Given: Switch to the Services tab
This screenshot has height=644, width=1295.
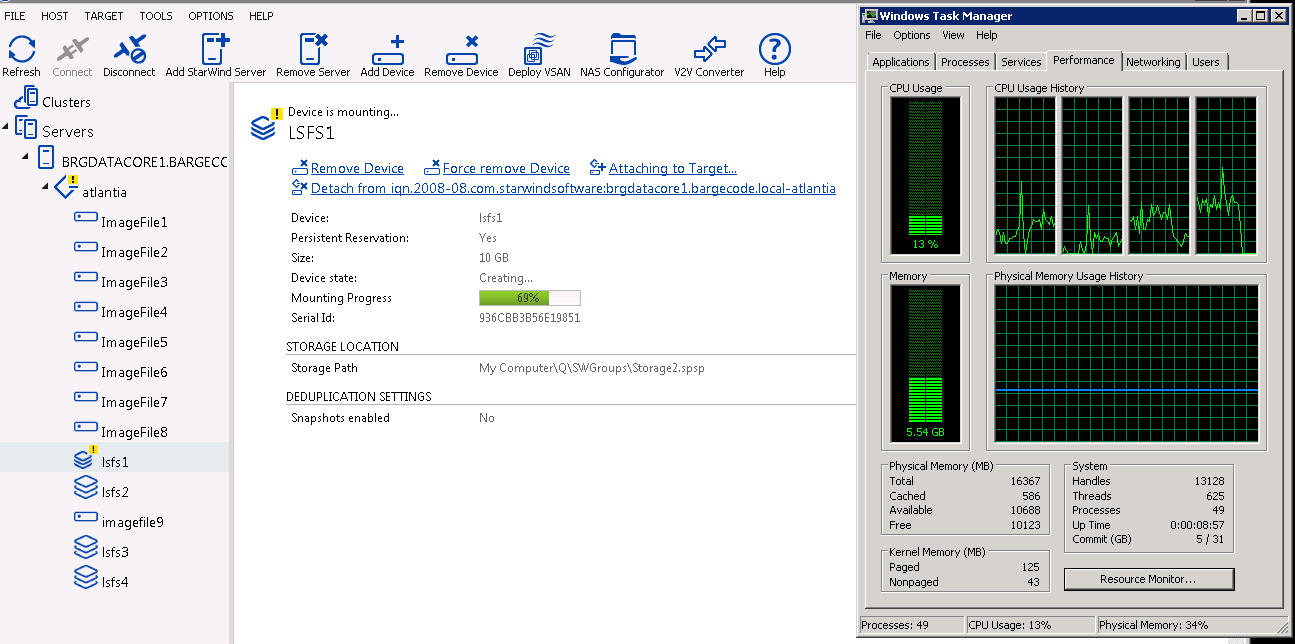Looking at the screenshot, I should point(1021,62).
